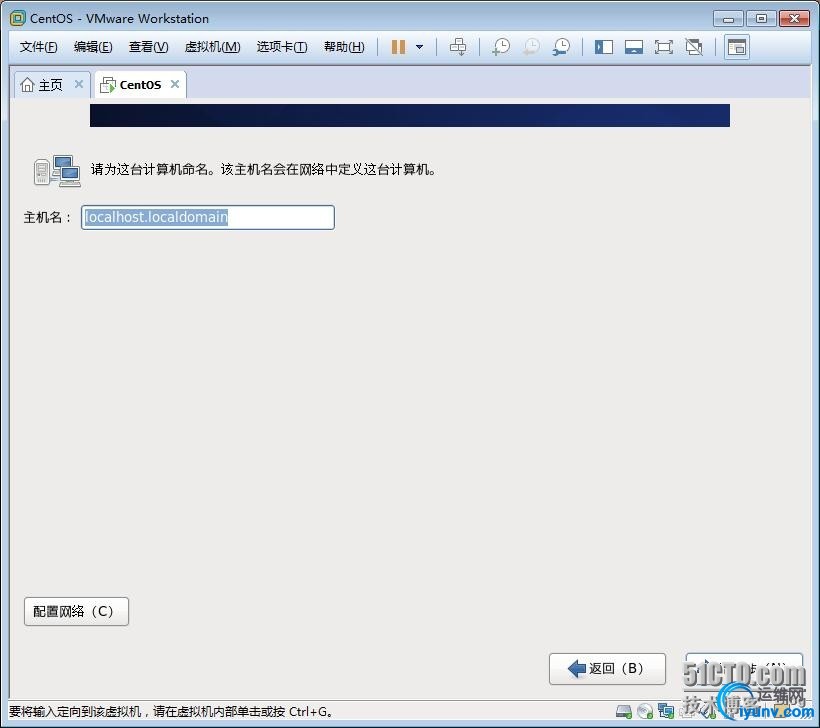Click the console view icon
820x728 pixels.
737,47
